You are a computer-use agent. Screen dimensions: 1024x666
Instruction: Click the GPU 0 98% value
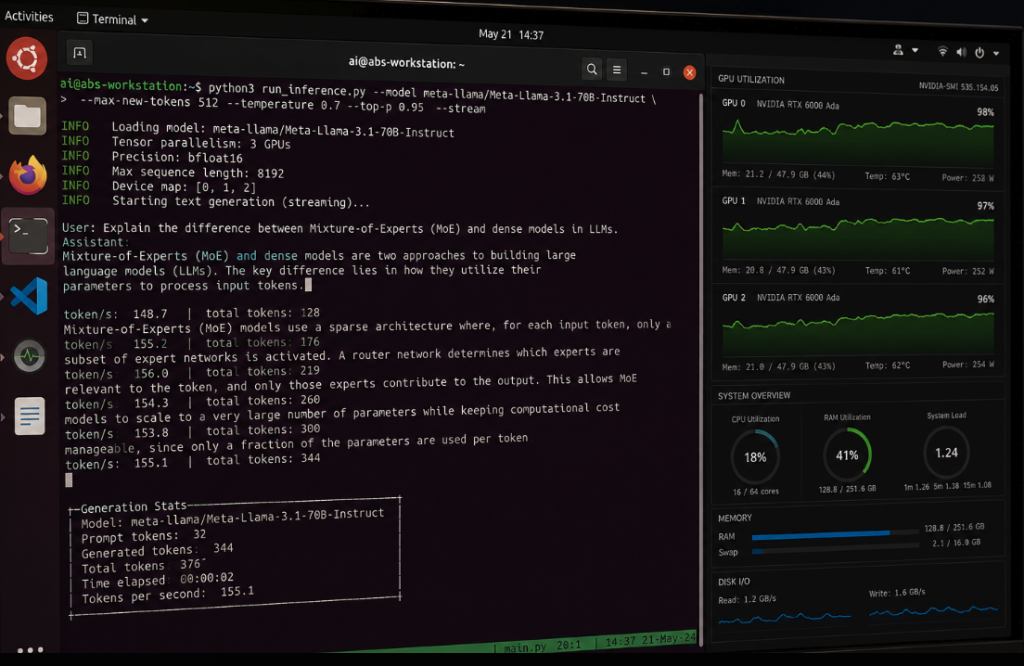(985, 112)
